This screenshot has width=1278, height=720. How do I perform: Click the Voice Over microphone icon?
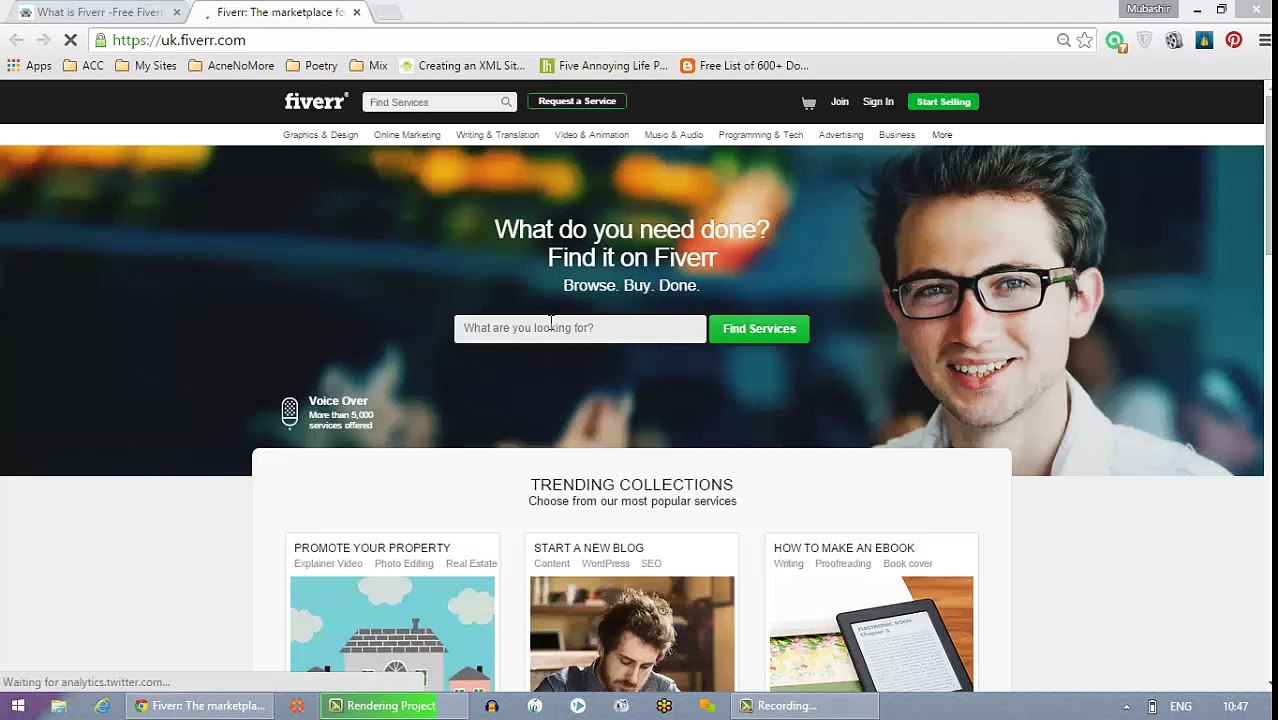pos(289,412)
